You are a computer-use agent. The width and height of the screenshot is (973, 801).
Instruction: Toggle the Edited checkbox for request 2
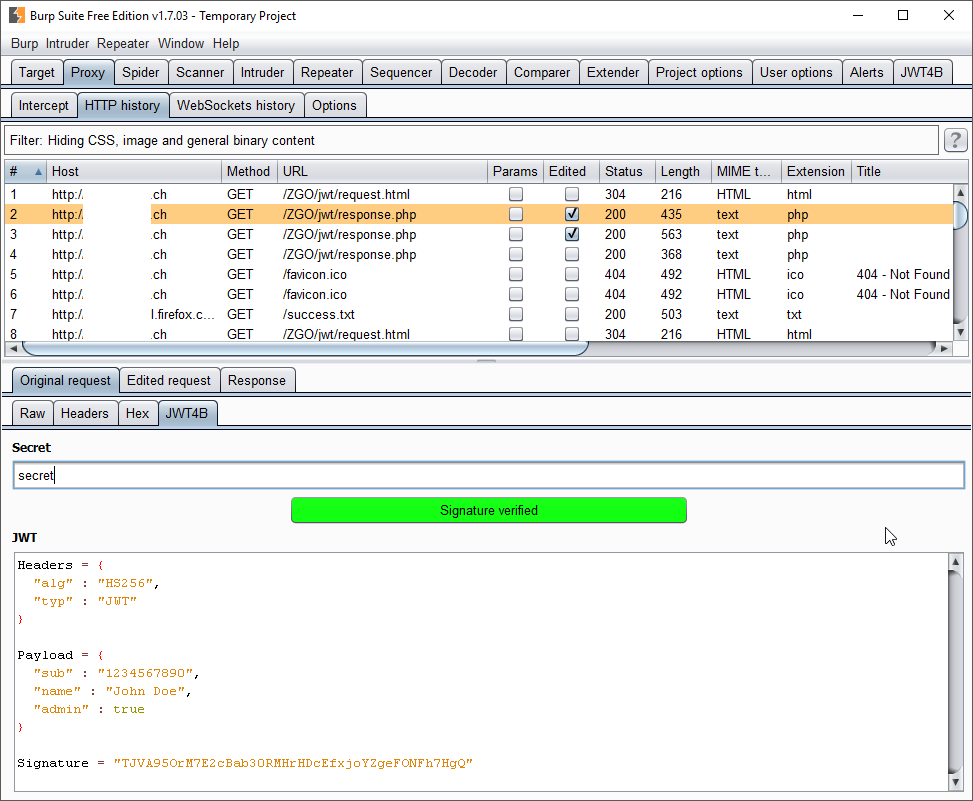click(572, 214)
